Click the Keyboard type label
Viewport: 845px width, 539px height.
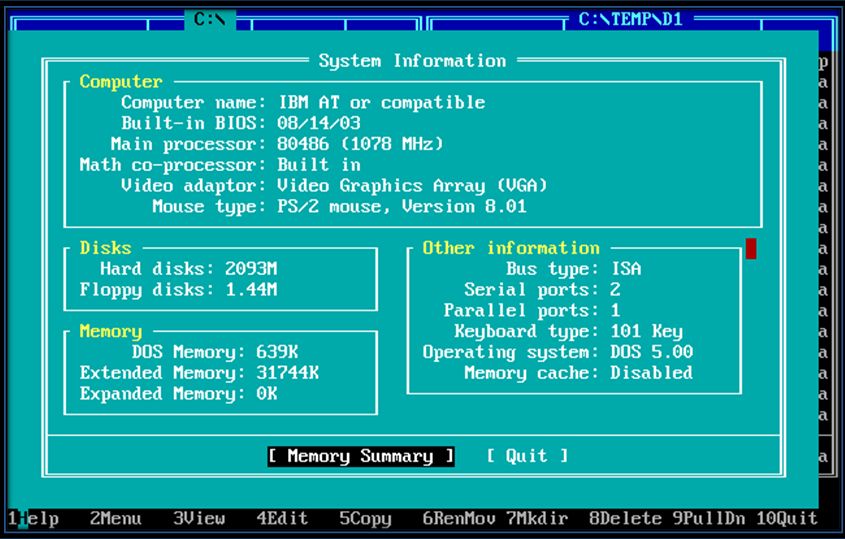pos(526,331)
